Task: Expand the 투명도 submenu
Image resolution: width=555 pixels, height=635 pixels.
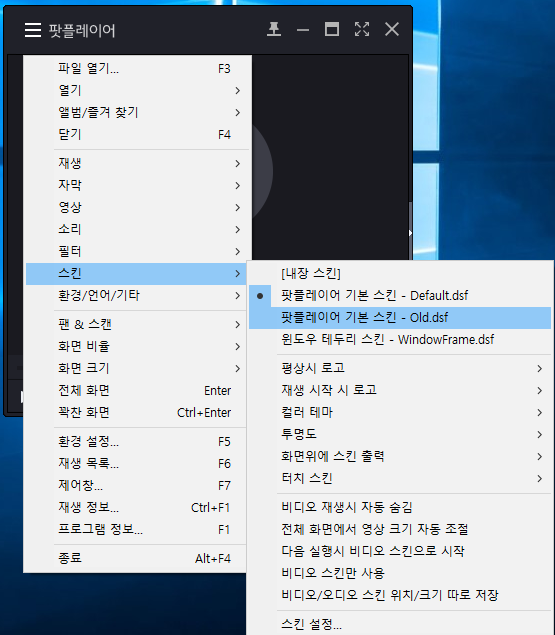Action: 400,434
